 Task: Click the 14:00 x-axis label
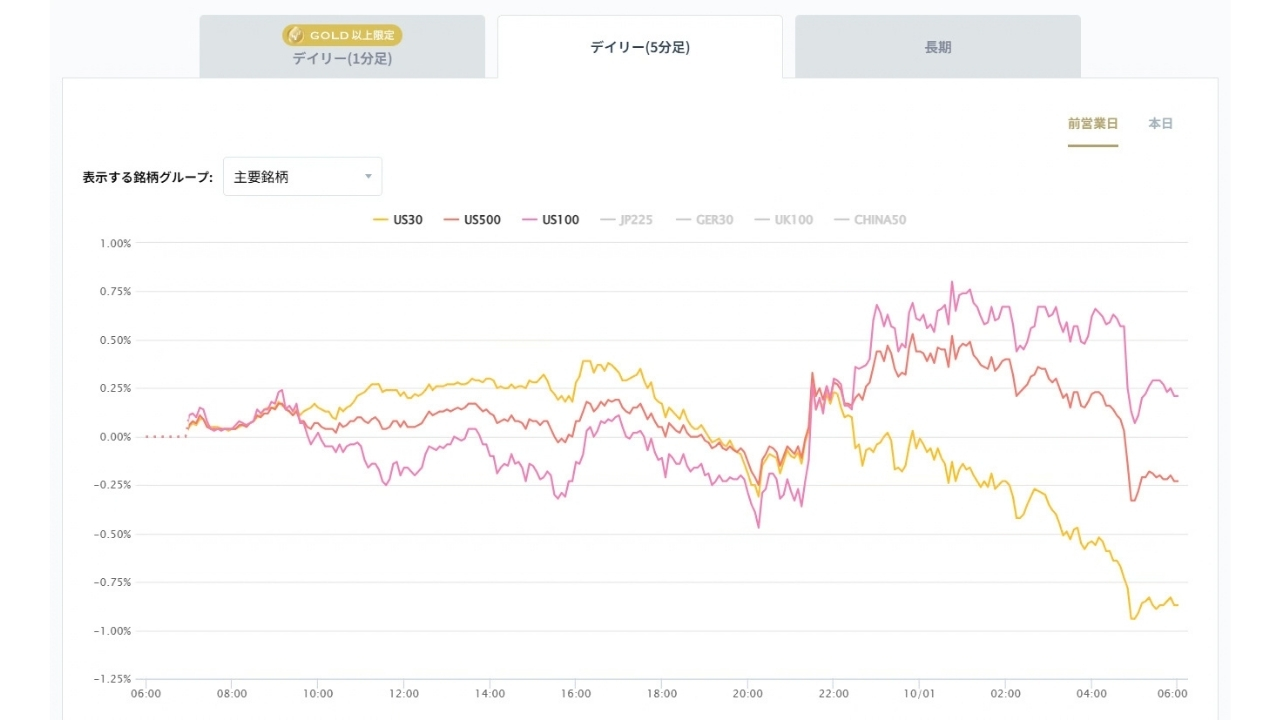pos(490,693)
